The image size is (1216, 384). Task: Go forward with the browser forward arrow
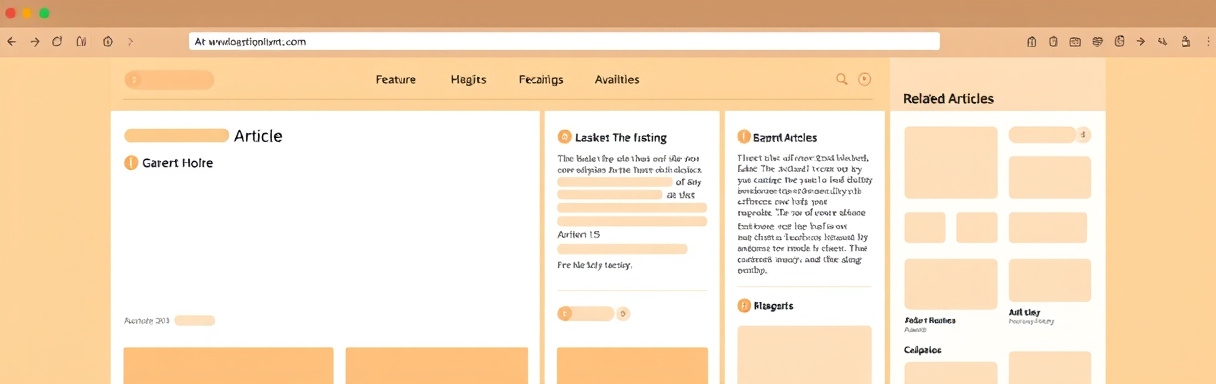35,42
